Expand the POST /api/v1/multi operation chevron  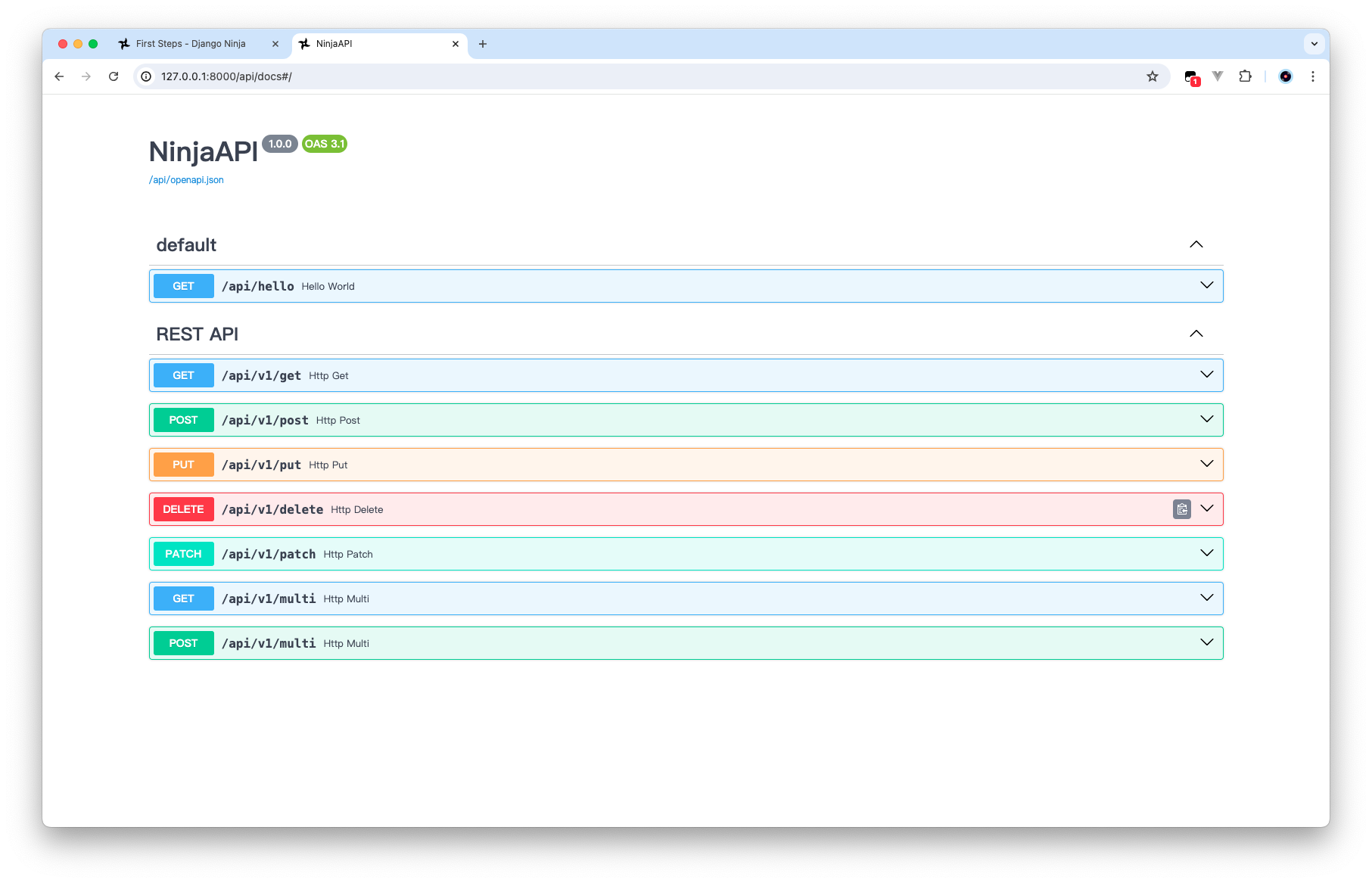1207,642
